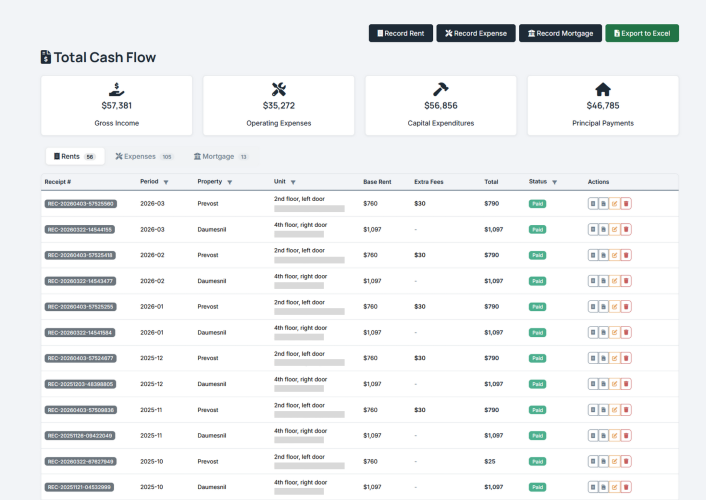Switch to the Expenses tab

143,157
